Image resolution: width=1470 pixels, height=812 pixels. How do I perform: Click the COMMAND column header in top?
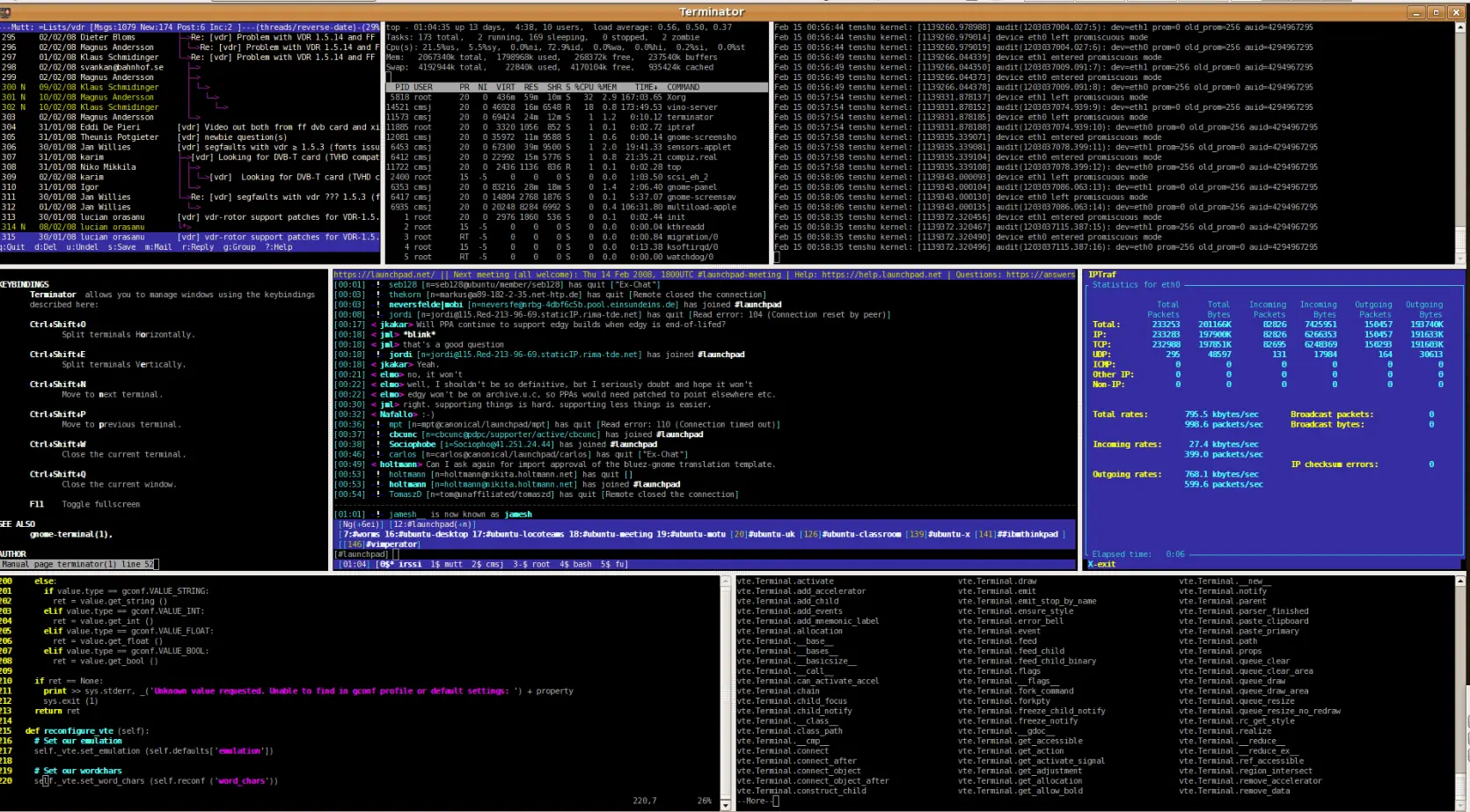pyautogui.click(x=684, y=87)
